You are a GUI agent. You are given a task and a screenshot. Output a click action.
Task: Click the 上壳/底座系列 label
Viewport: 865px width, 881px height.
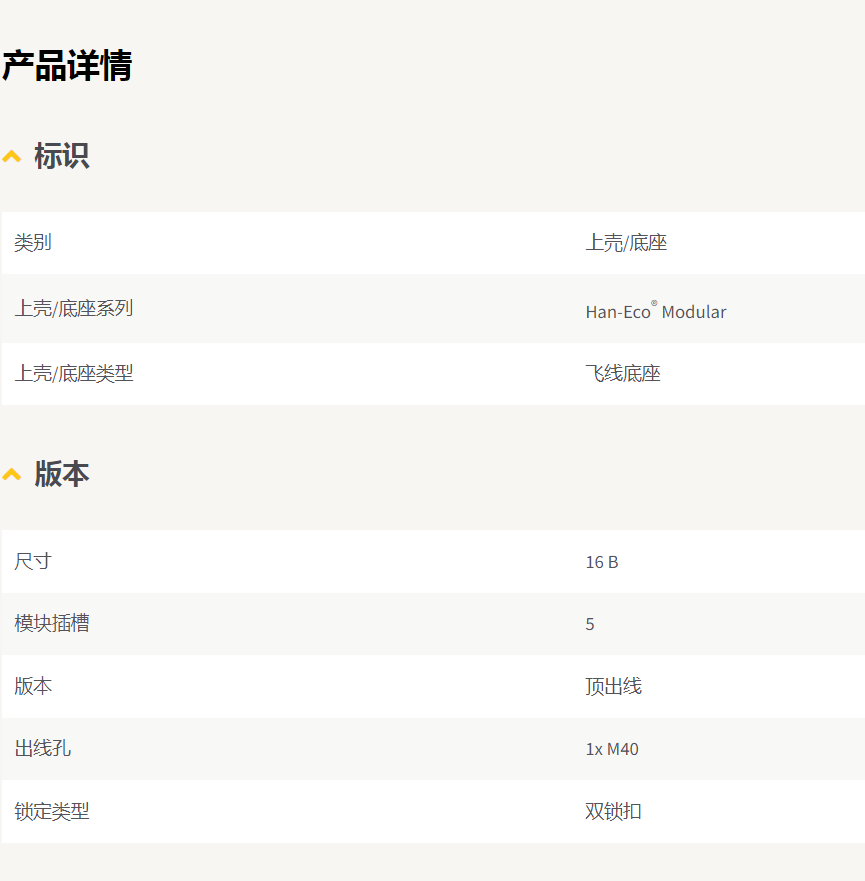(x=74, y=308)
